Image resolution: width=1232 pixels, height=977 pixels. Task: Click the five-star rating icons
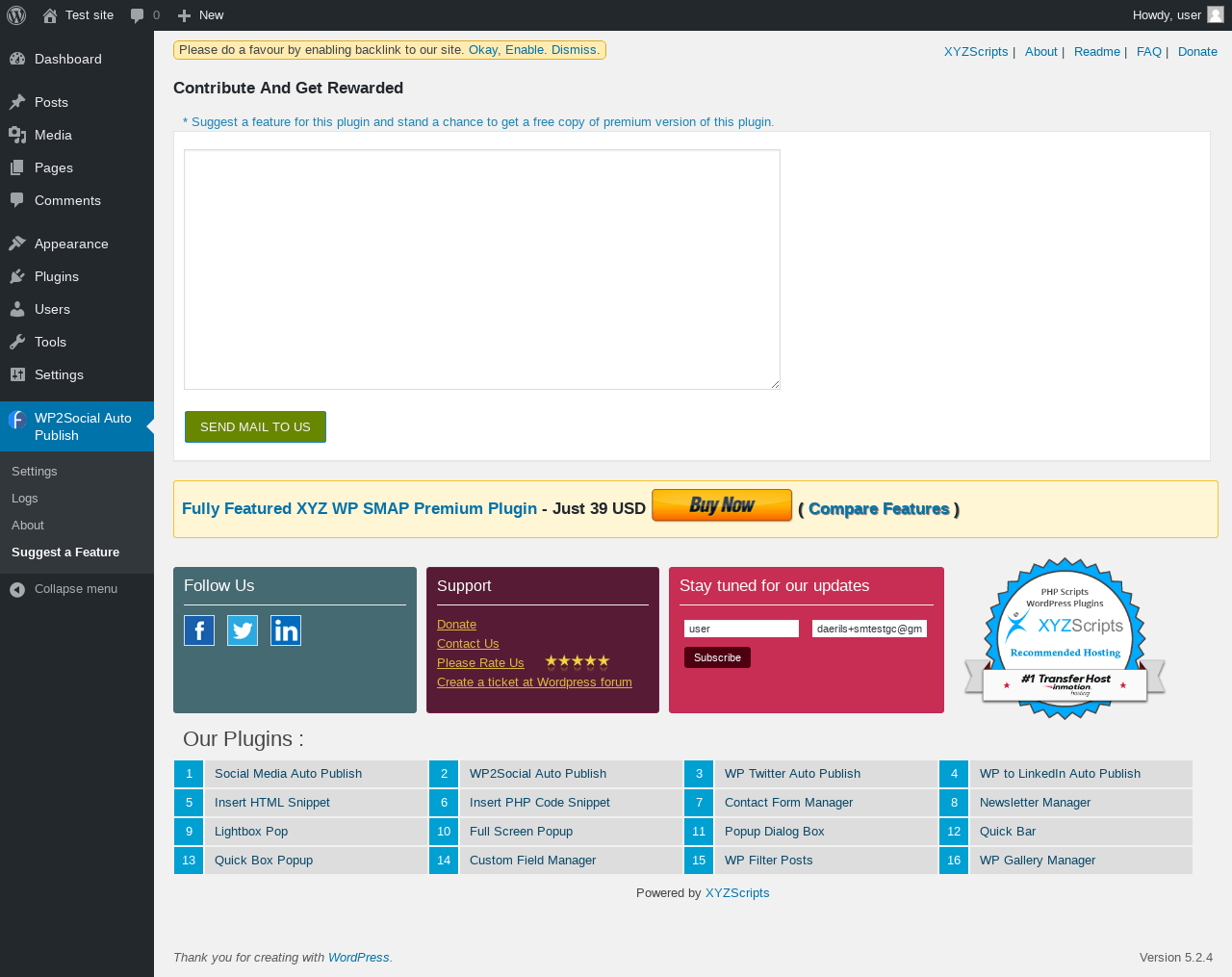(577, 661)
